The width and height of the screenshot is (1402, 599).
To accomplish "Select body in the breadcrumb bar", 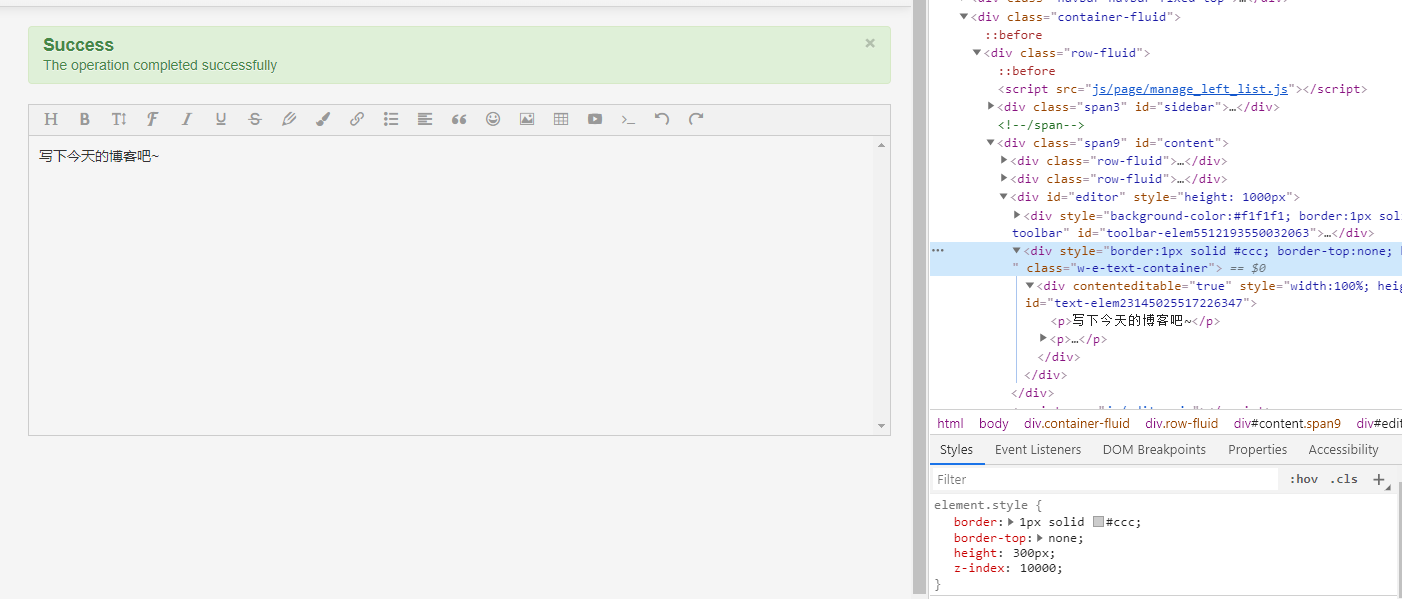I will coord(993,424).
